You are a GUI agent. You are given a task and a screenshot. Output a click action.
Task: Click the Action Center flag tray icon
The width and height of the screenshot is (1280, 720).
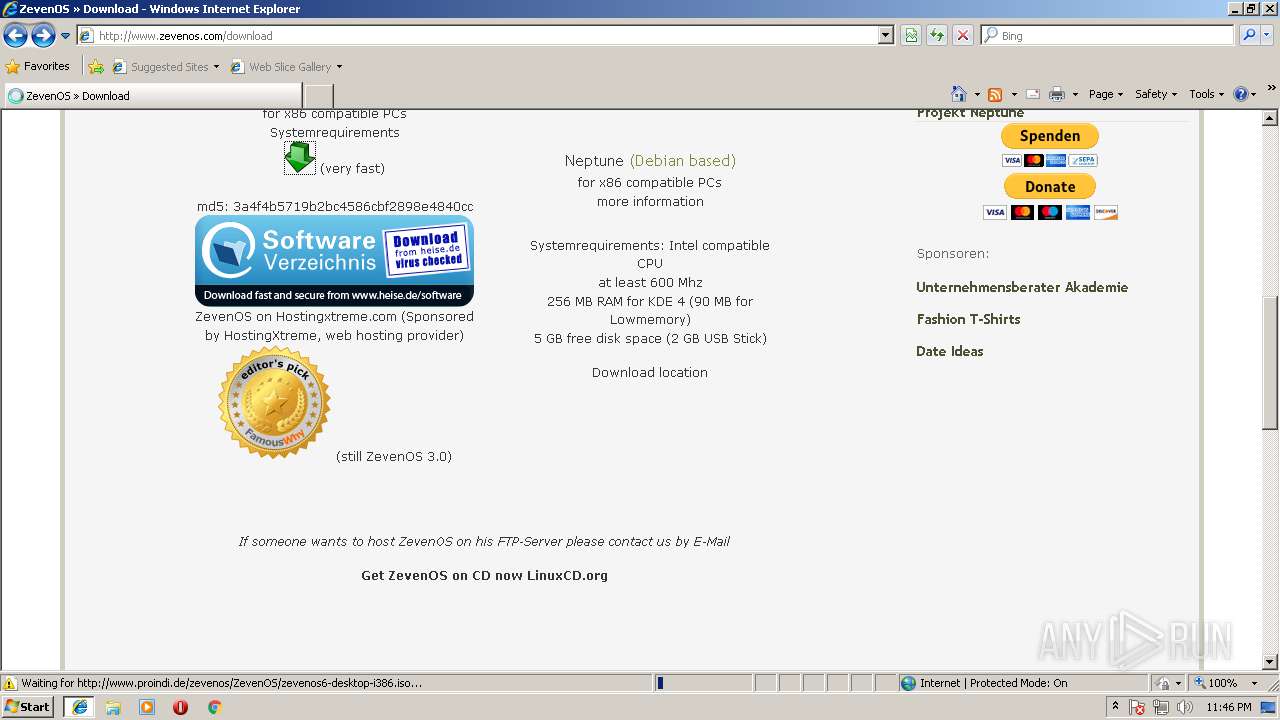click(x=1138, y=707)
